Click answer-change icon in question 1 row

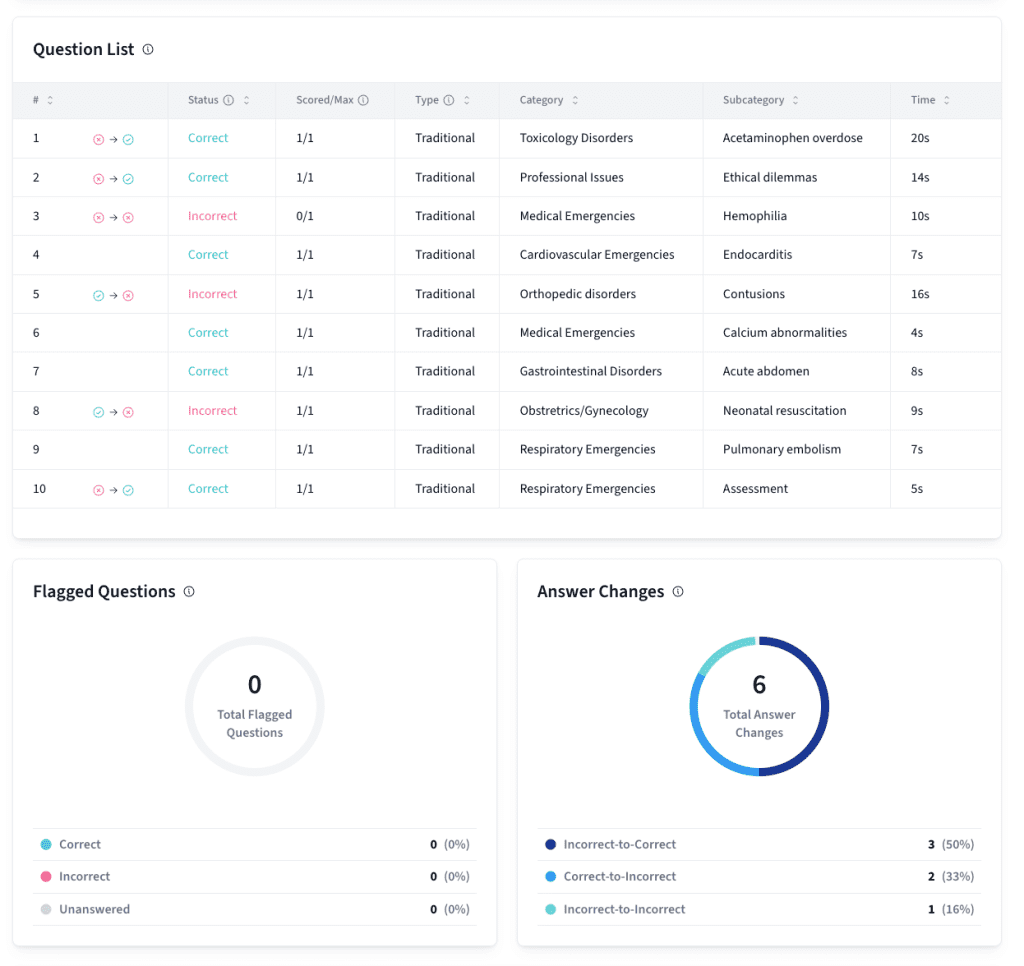(113, 139)
